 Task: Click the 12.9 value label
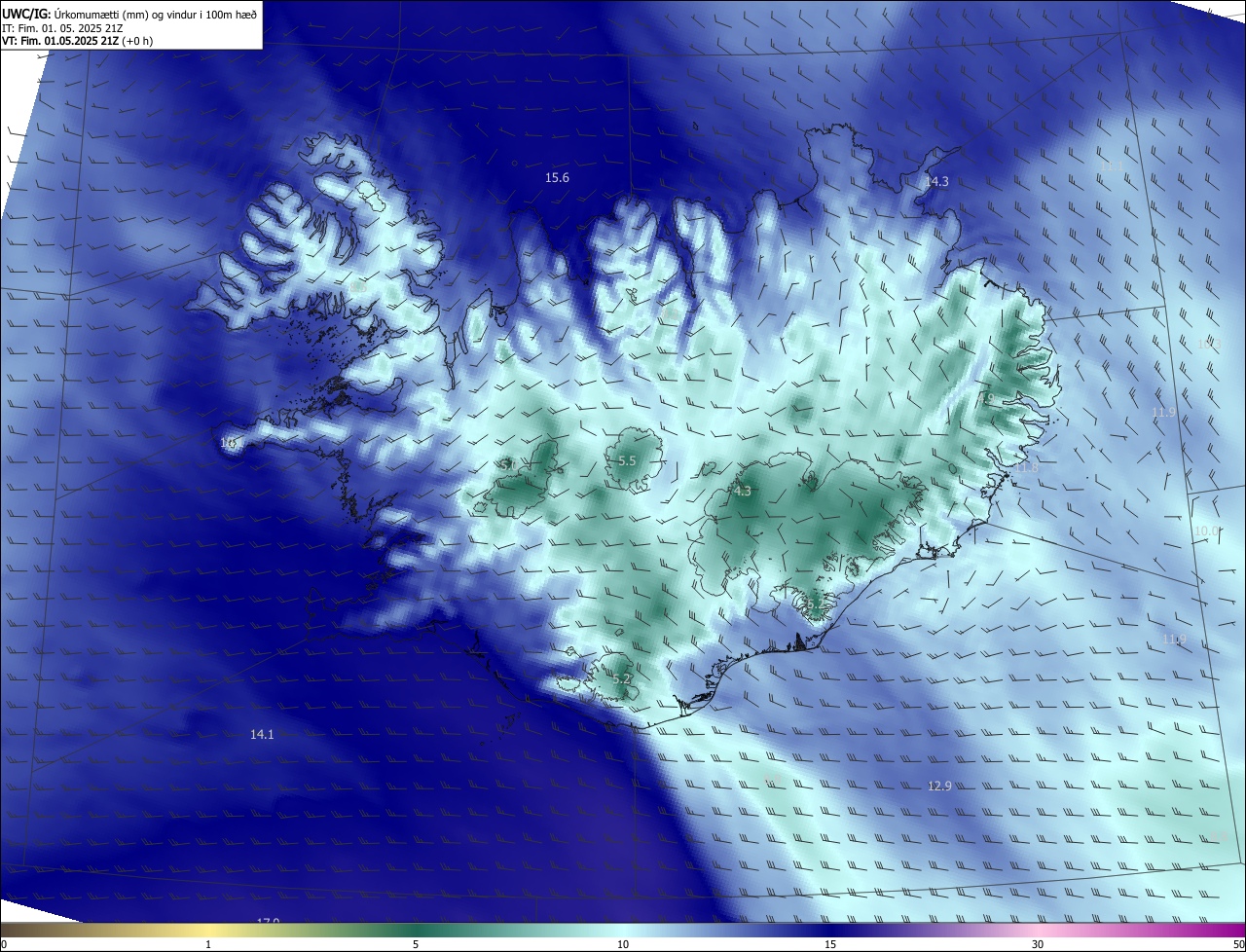939,787
